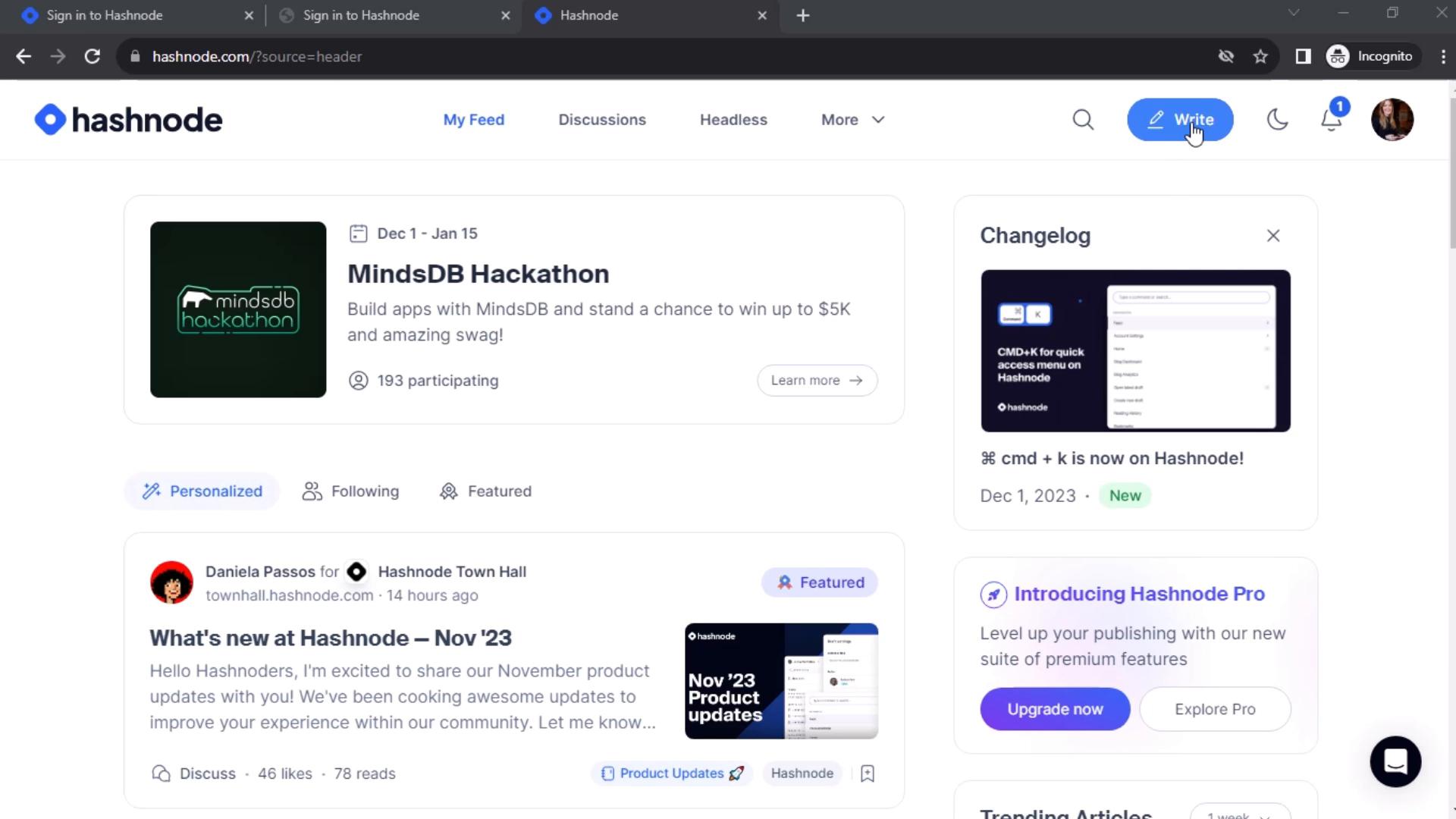Click the search magnifier icon
Image resolution: width=1456 pixels, height=819 pixels.
(1083, 119)
